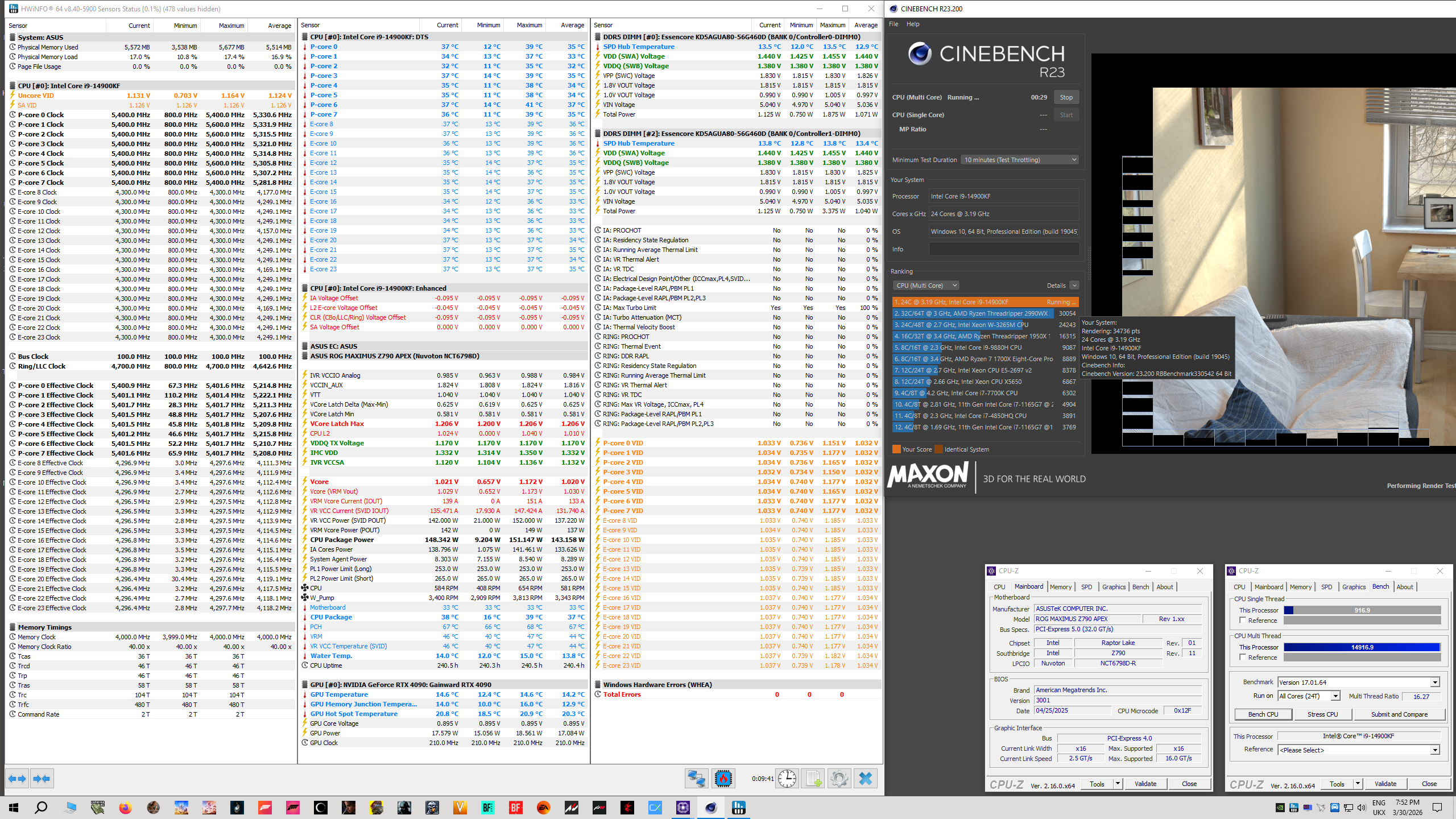Launch Firefox from the taskbar
This screenshot has height=819, width=1456.
(x=125, y=808)
